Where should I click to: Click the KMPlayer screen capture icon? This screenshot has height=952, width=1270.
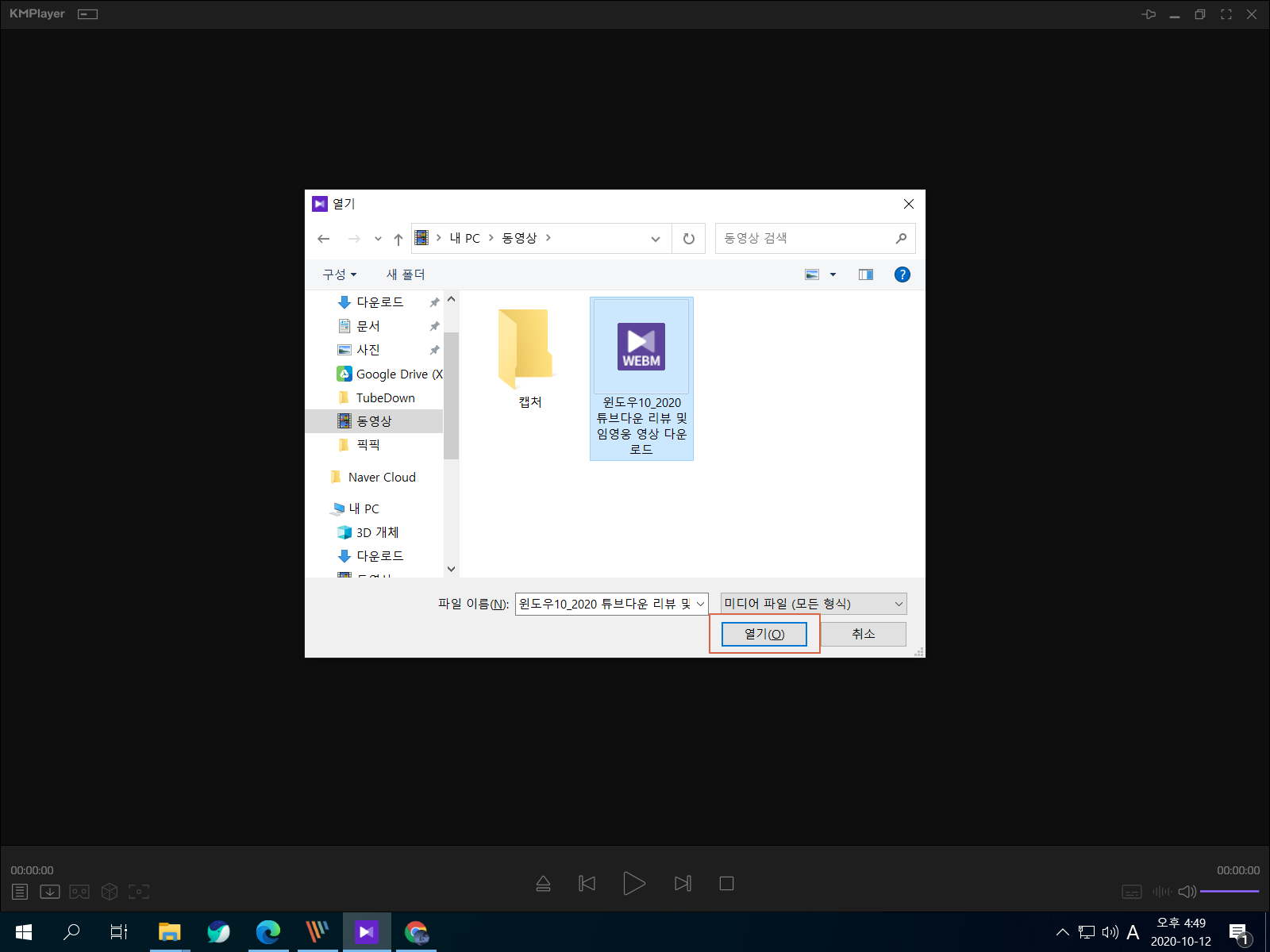click(139, 892)
